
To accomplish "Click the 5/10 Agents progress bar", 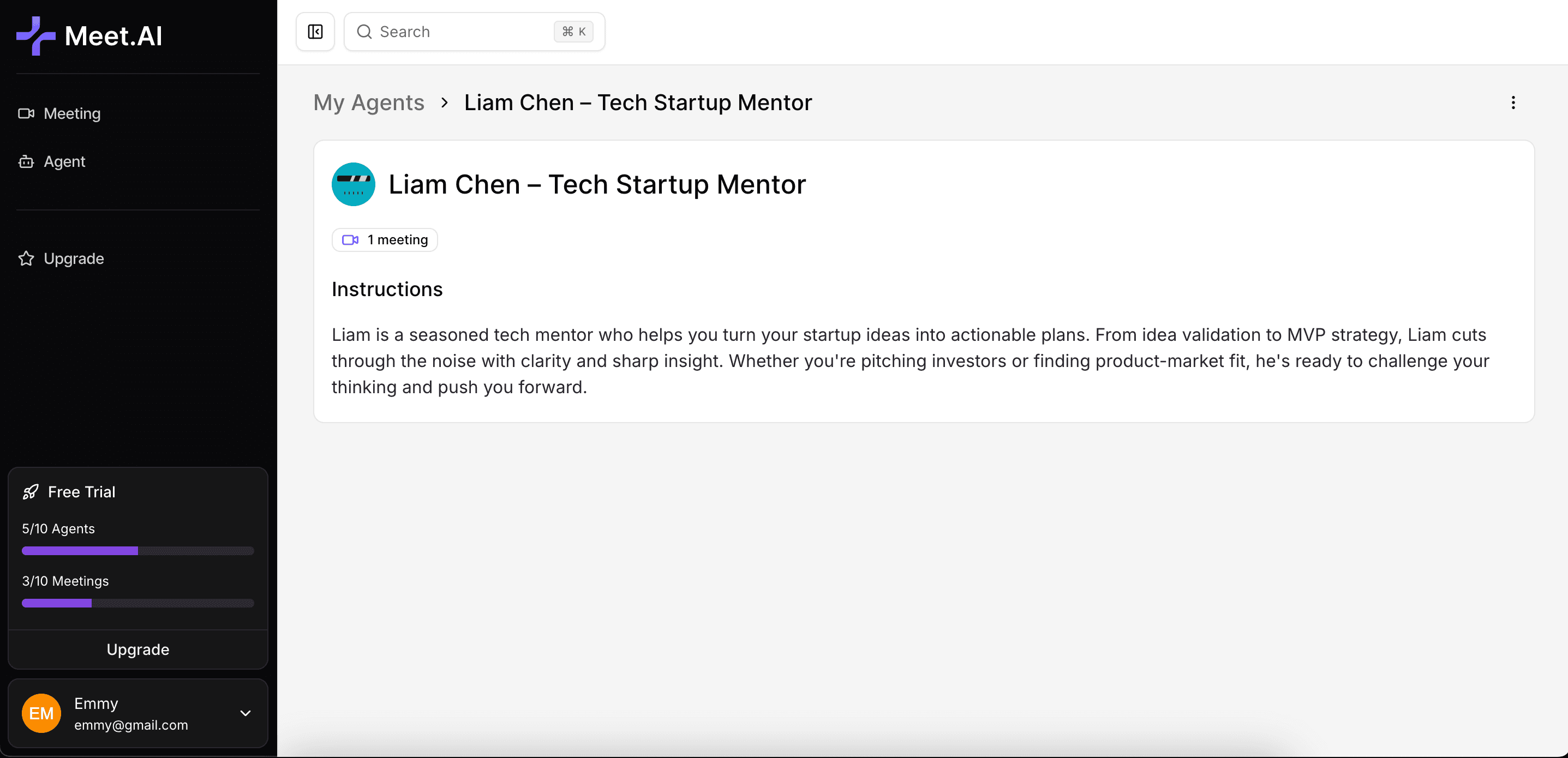I will coord(137,551).
